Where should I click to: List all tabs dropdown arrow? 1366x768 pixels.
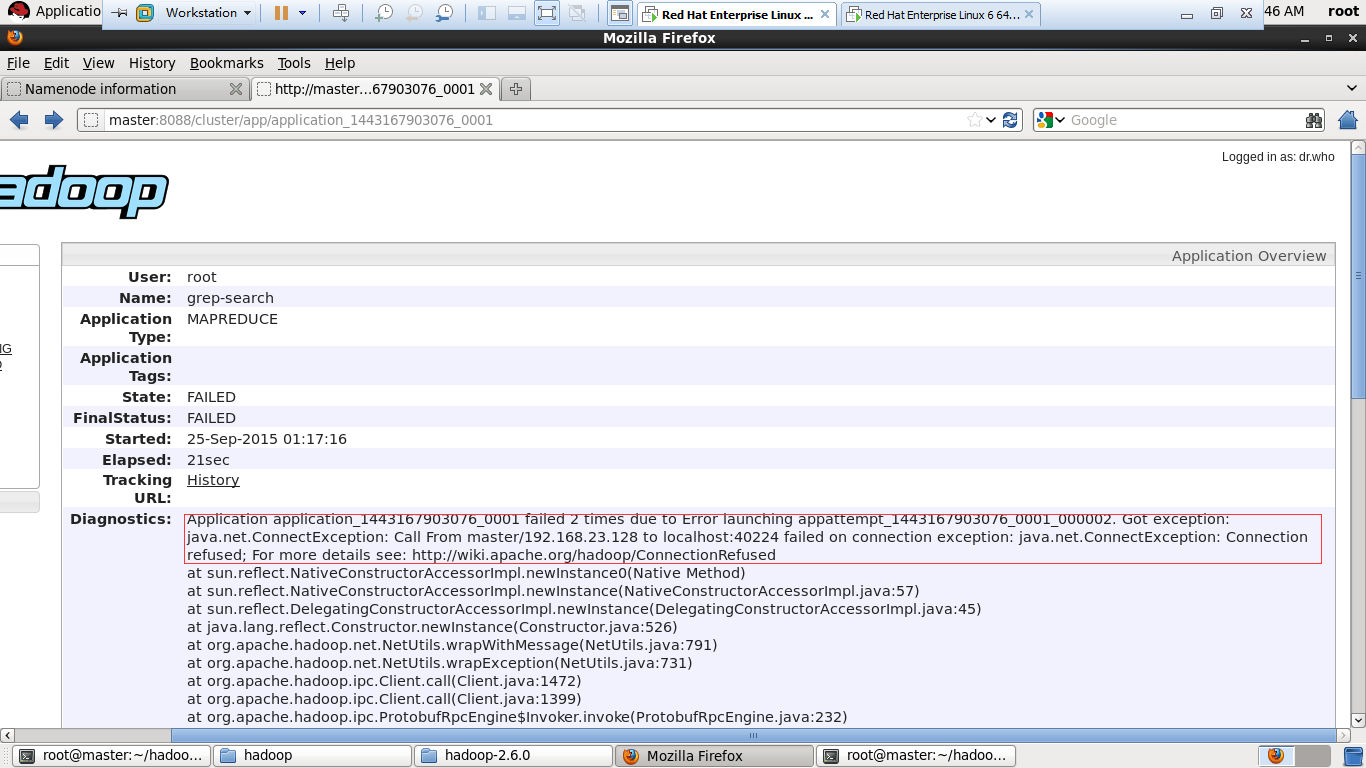point(1353,89)
